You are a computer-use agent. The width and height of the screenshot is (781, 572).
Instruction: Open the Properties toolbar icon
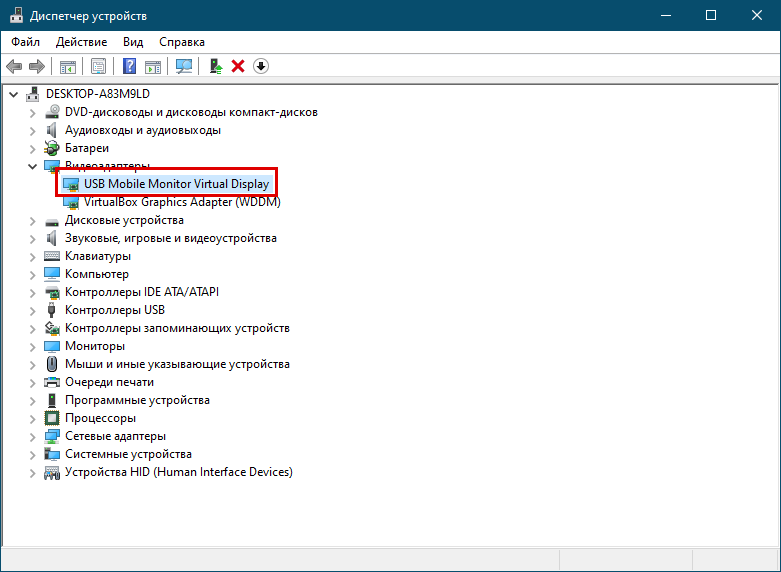click(x=98, y=66)
